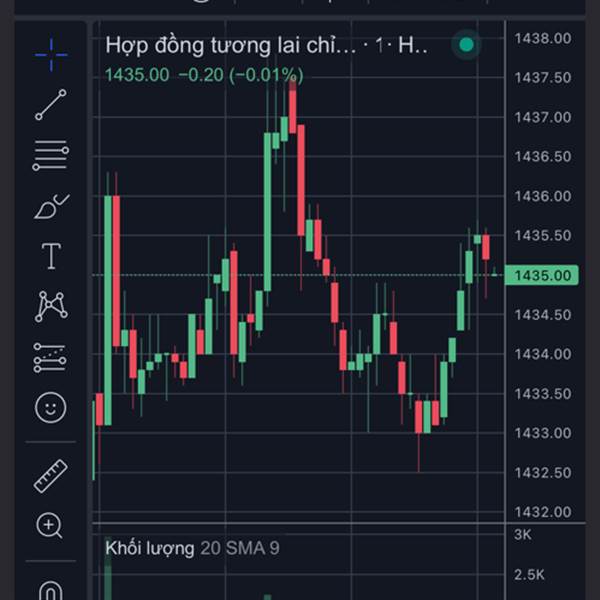Select the ruler measure tool

tap(51, 476)
